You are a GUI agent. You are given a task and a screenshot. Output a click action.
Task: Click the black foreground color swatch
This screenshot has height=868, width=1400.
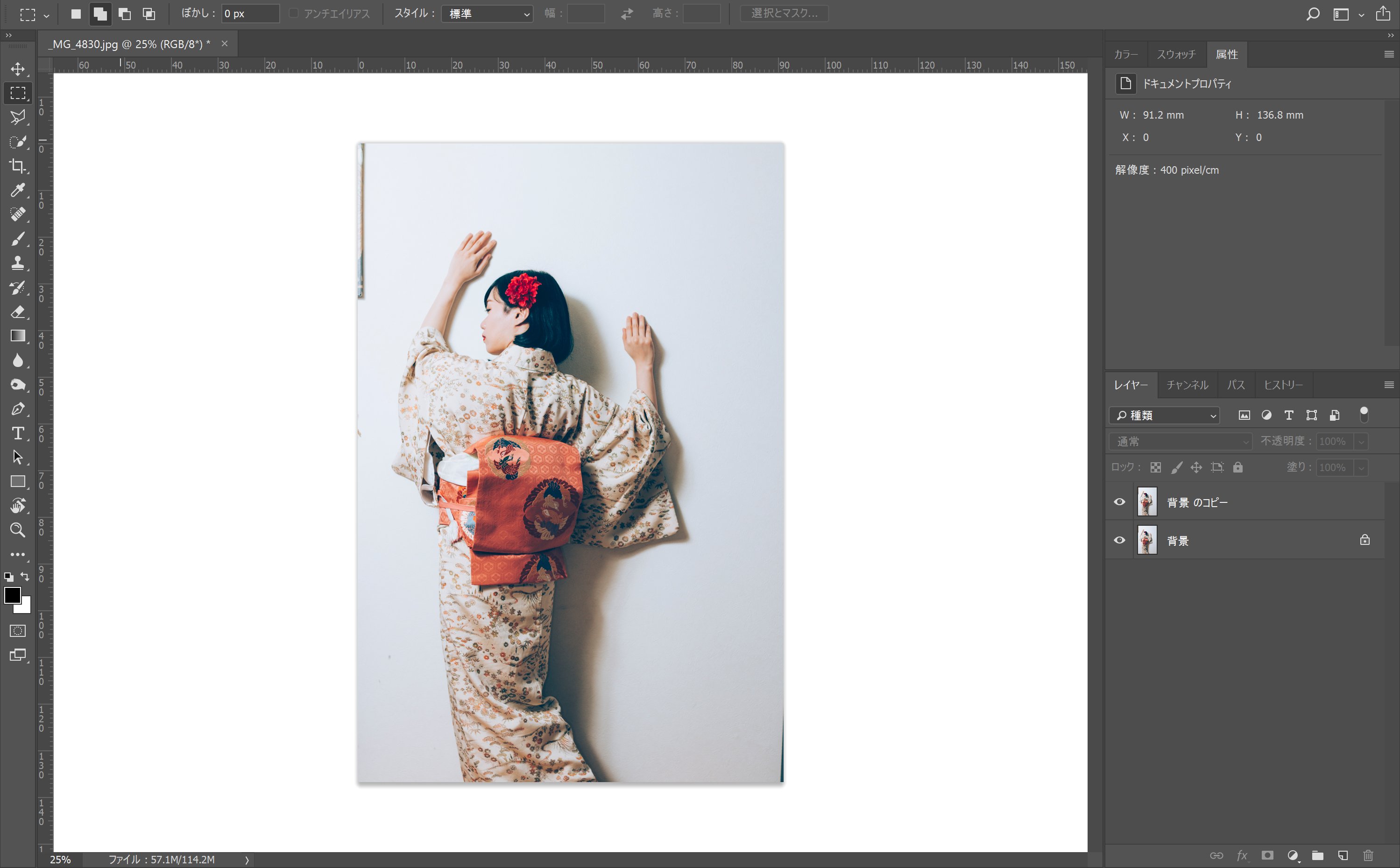point(13,595)
